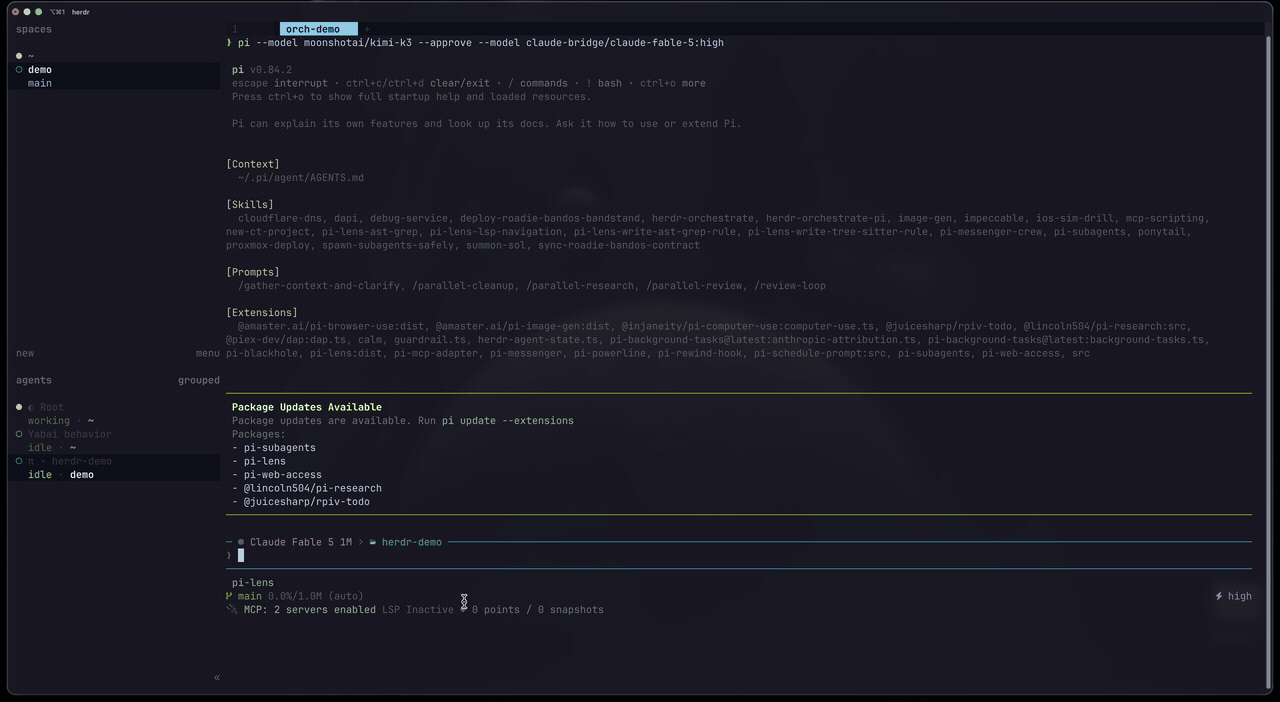This screenshot has width=1280, height=702.
Task: Click the agents panel header
Action: click(x=34, y=380)
